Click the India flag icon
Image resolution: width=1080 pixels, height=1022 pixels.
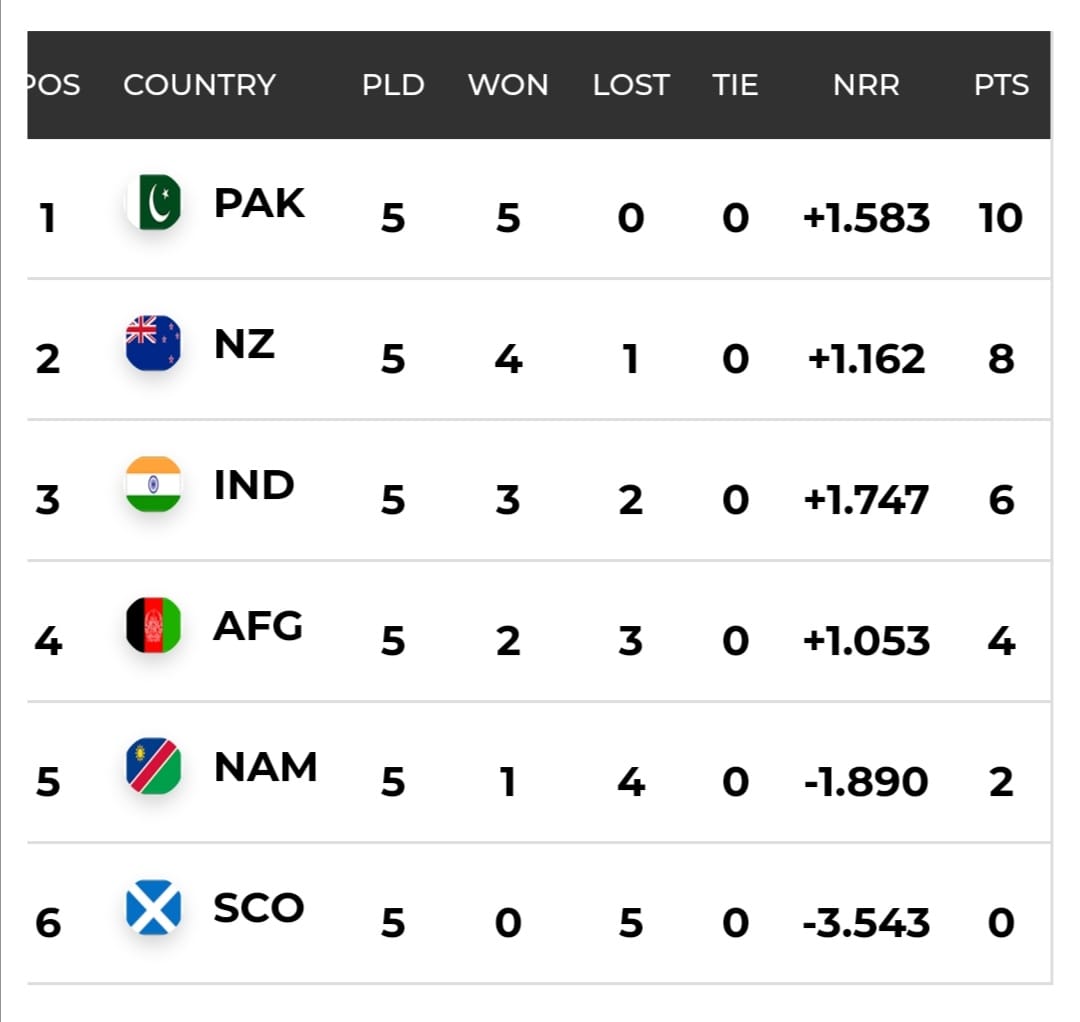pyautogui.click(x=154, y=484)
